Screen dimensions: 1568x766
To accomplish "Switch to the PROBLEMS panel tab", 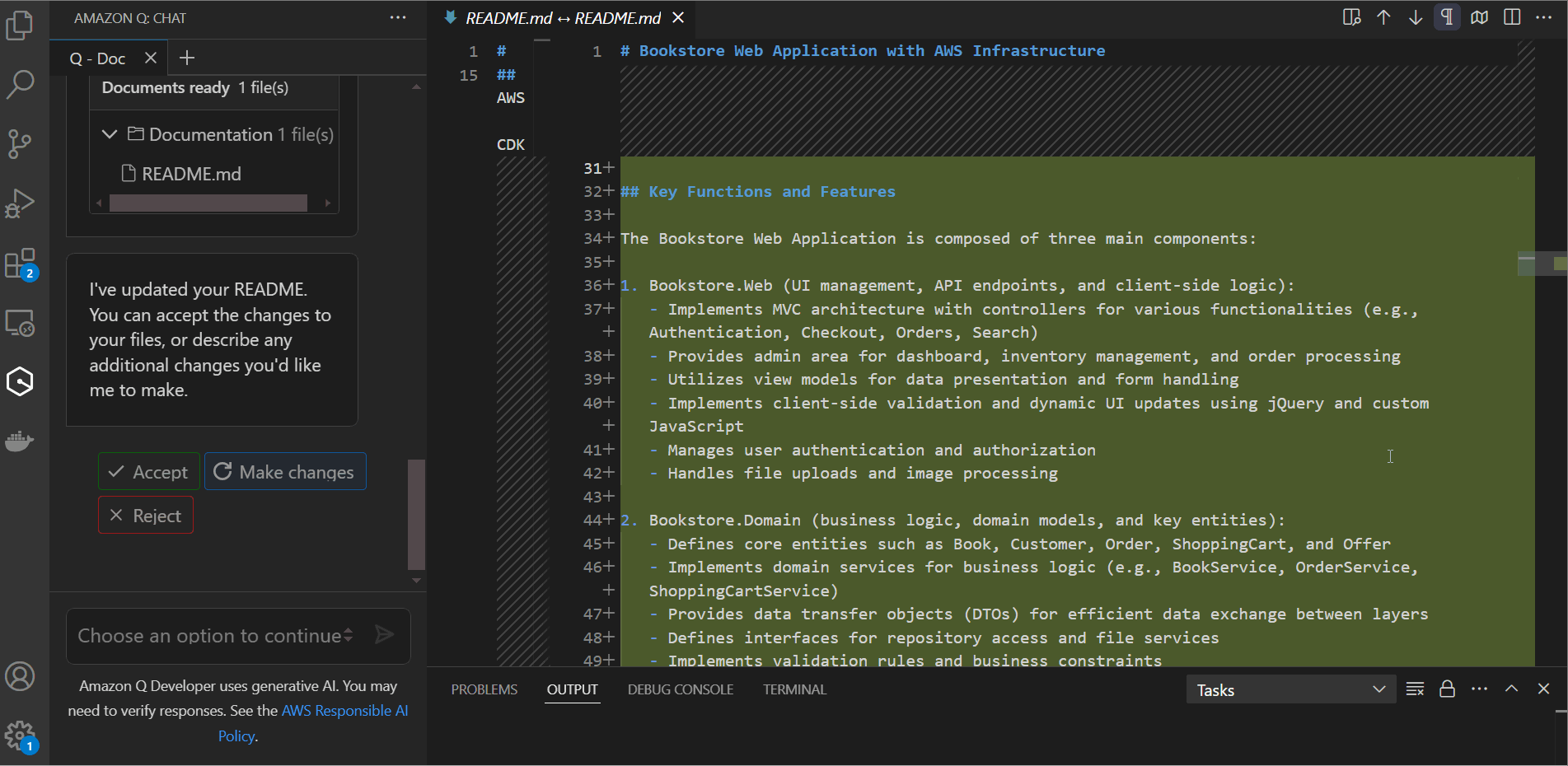I will click(484, 689).
